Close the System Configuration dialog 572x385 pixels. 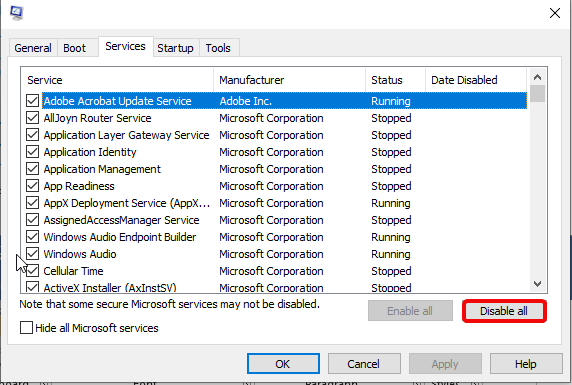click(554, 13)
